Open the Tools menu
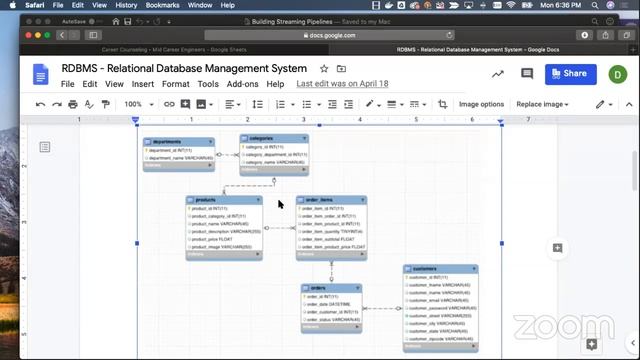This screenshot has height=360, width=640. coord(208,84)
